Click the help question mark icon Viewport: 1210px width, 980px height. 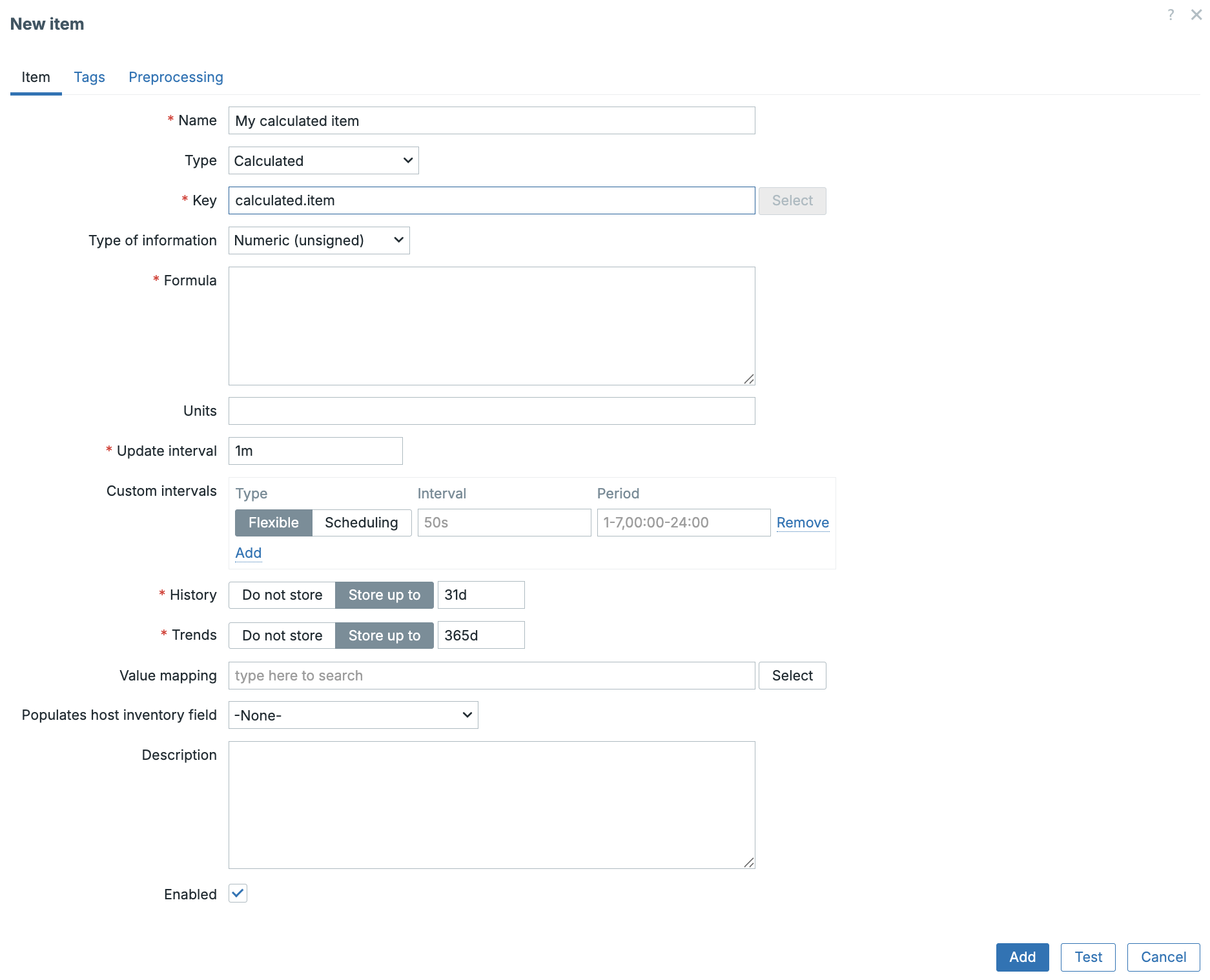1171,15
